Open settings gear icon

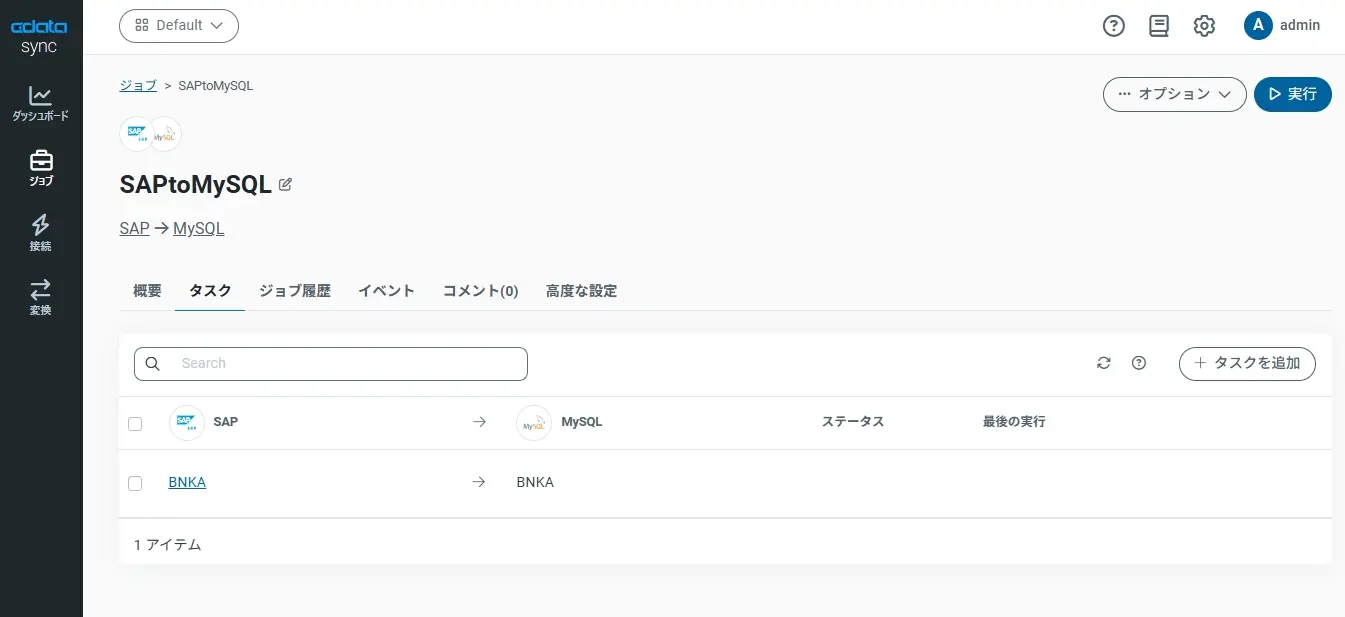tap(1204, 26)
